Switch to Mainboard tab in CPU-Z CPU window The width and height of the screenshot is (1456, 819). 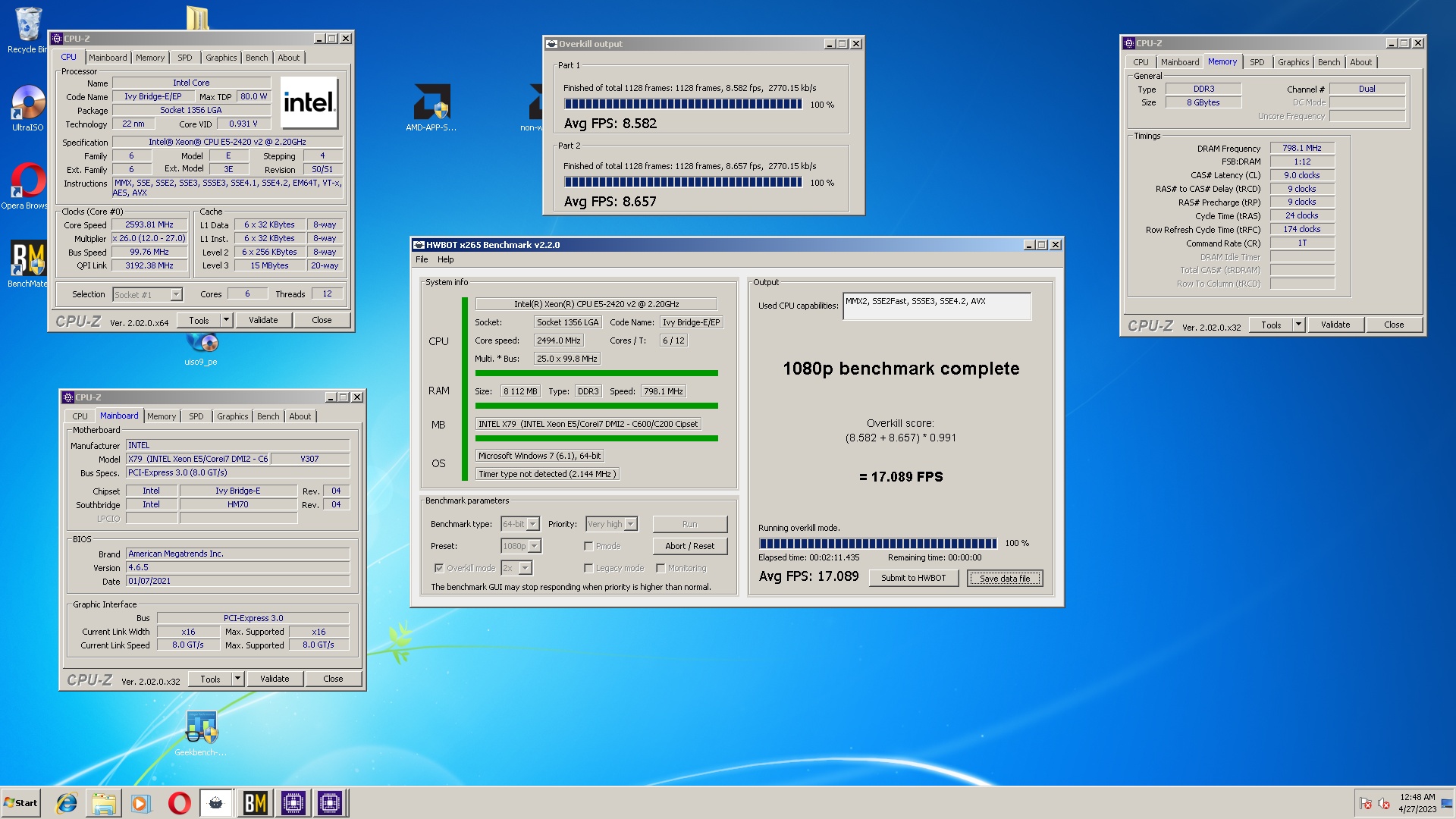click(x=108, y=58)
